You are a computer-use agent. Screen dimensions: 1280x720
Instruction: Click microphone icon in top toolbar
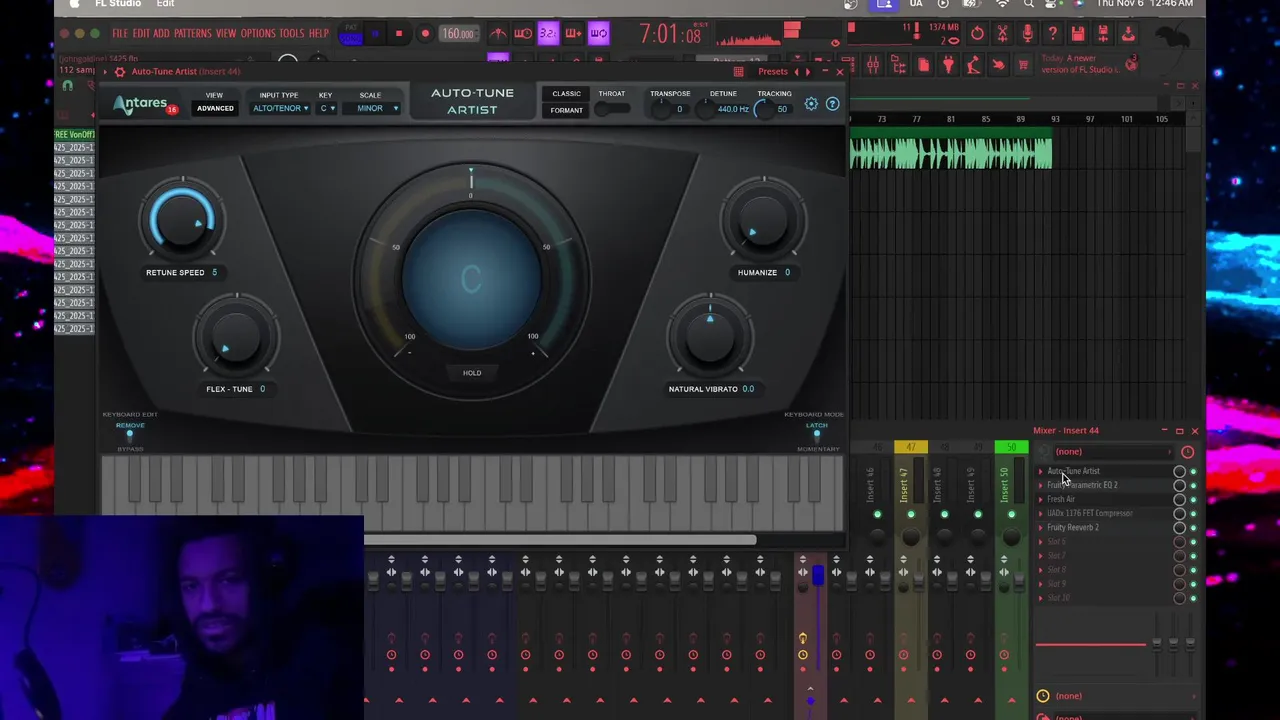click(1027, 34)
